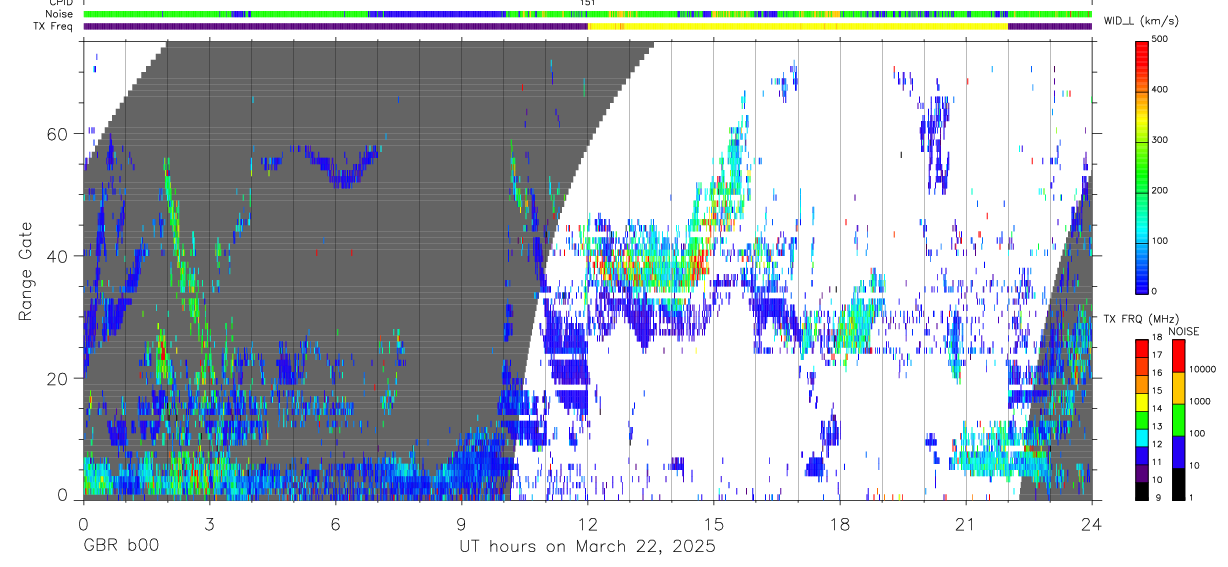Pick the red 17-18 MHz frequency swatch

point(1142,348)
